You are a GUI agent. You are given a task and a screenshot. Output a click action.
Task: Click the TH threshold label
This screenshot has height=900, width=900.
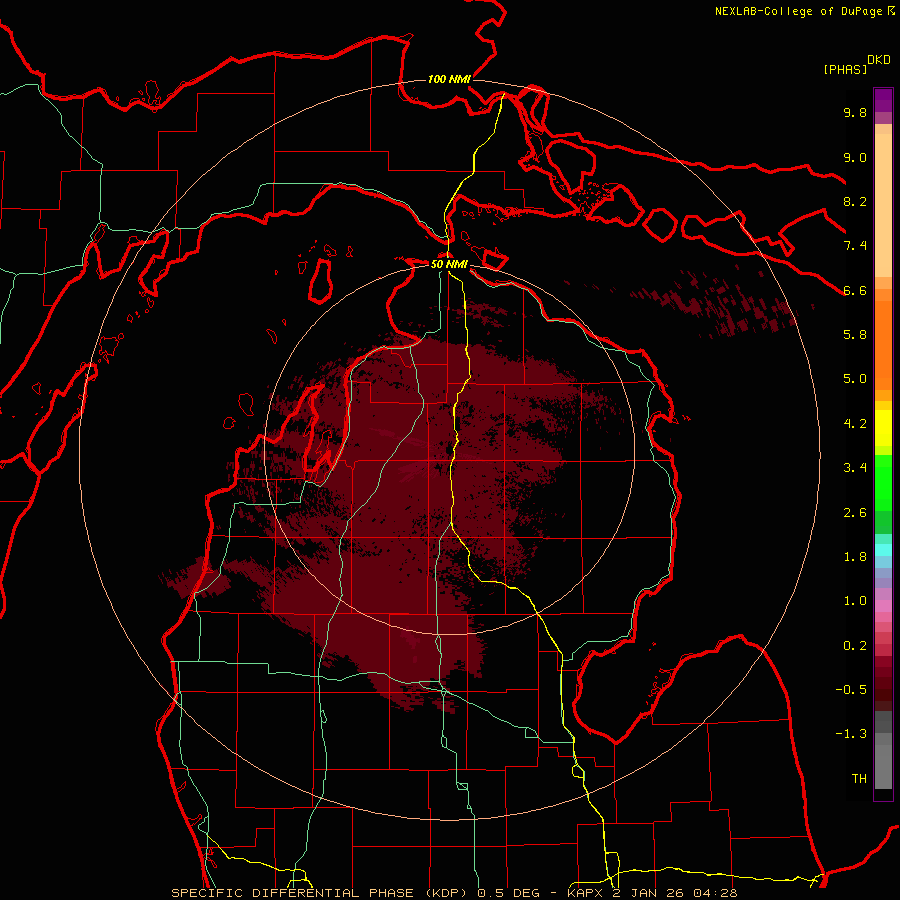pyautogui.click(x=859, y=779)
